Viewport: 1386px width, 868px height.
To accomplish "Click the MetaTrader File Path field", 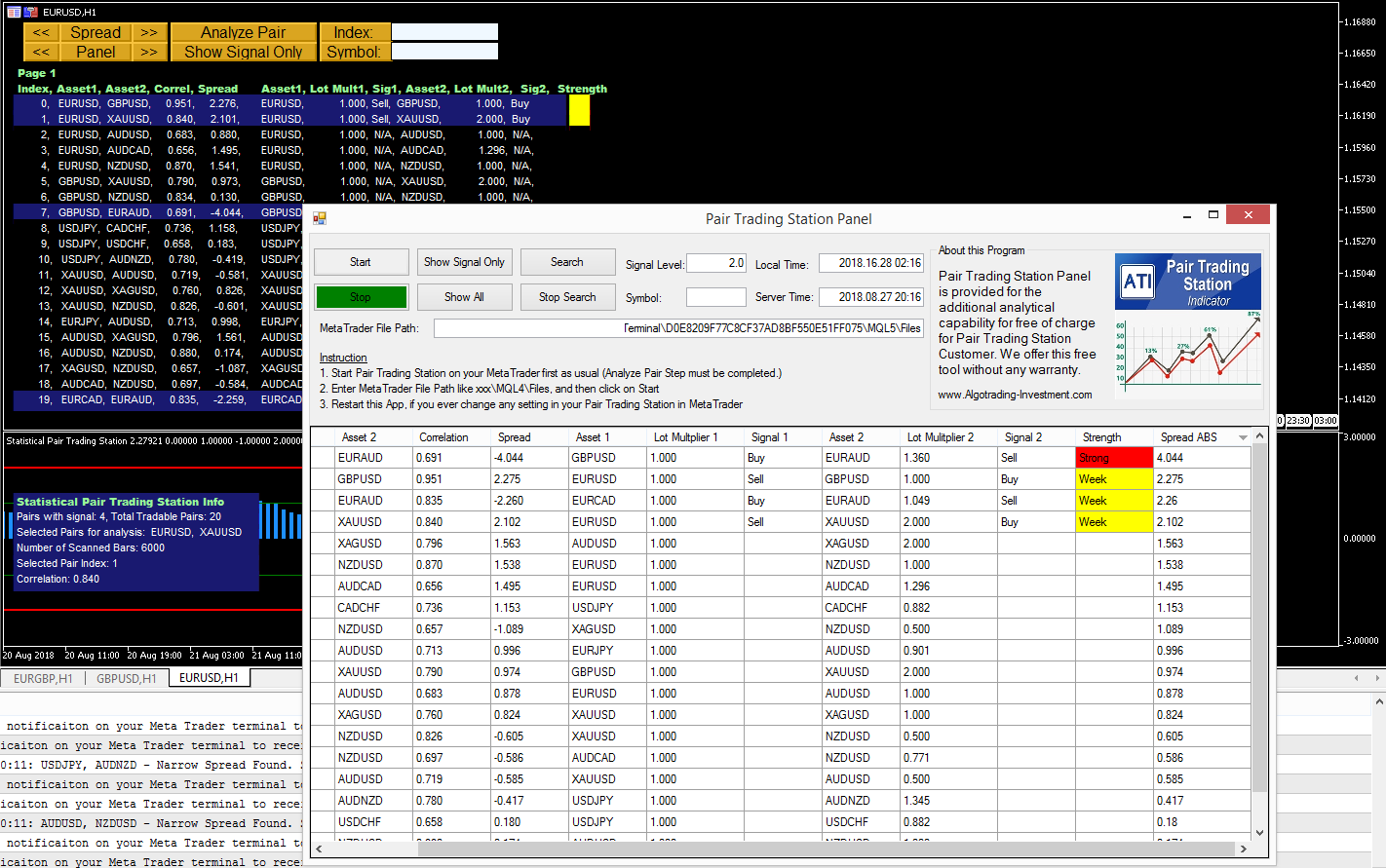I will coord(678,328).
